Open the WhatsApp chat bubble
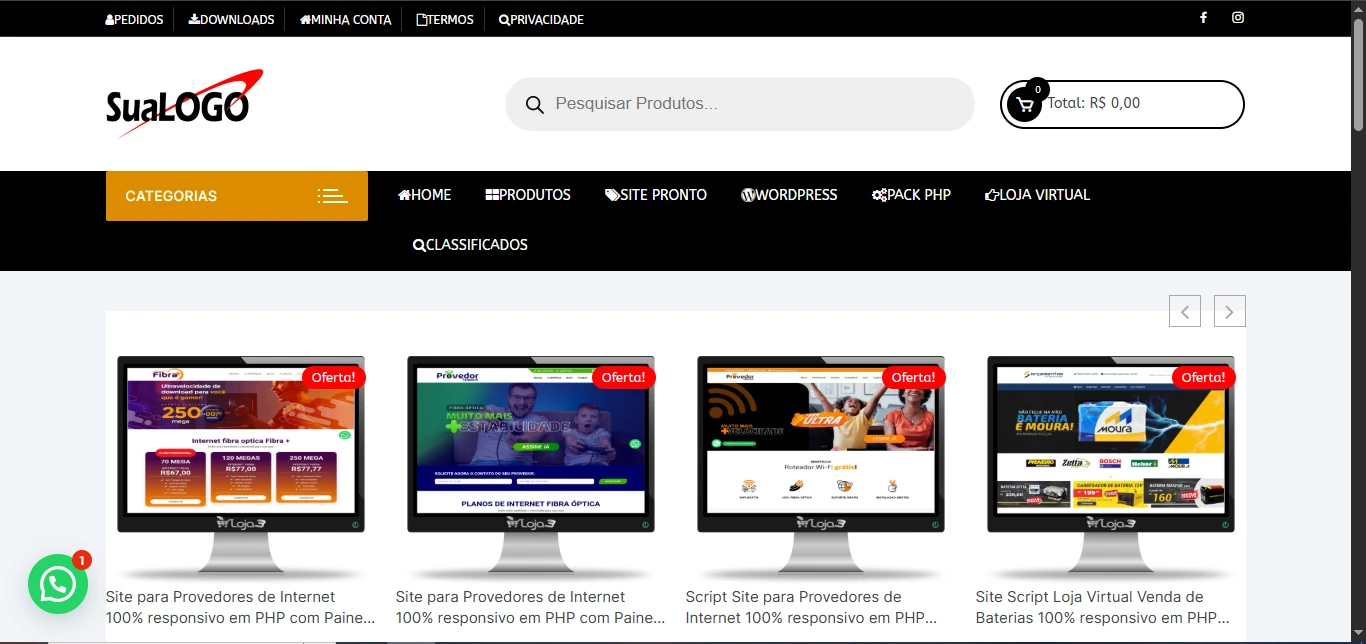Image resolution: width=1366 pixels, height=644 pixels. [x=57, y=584]
